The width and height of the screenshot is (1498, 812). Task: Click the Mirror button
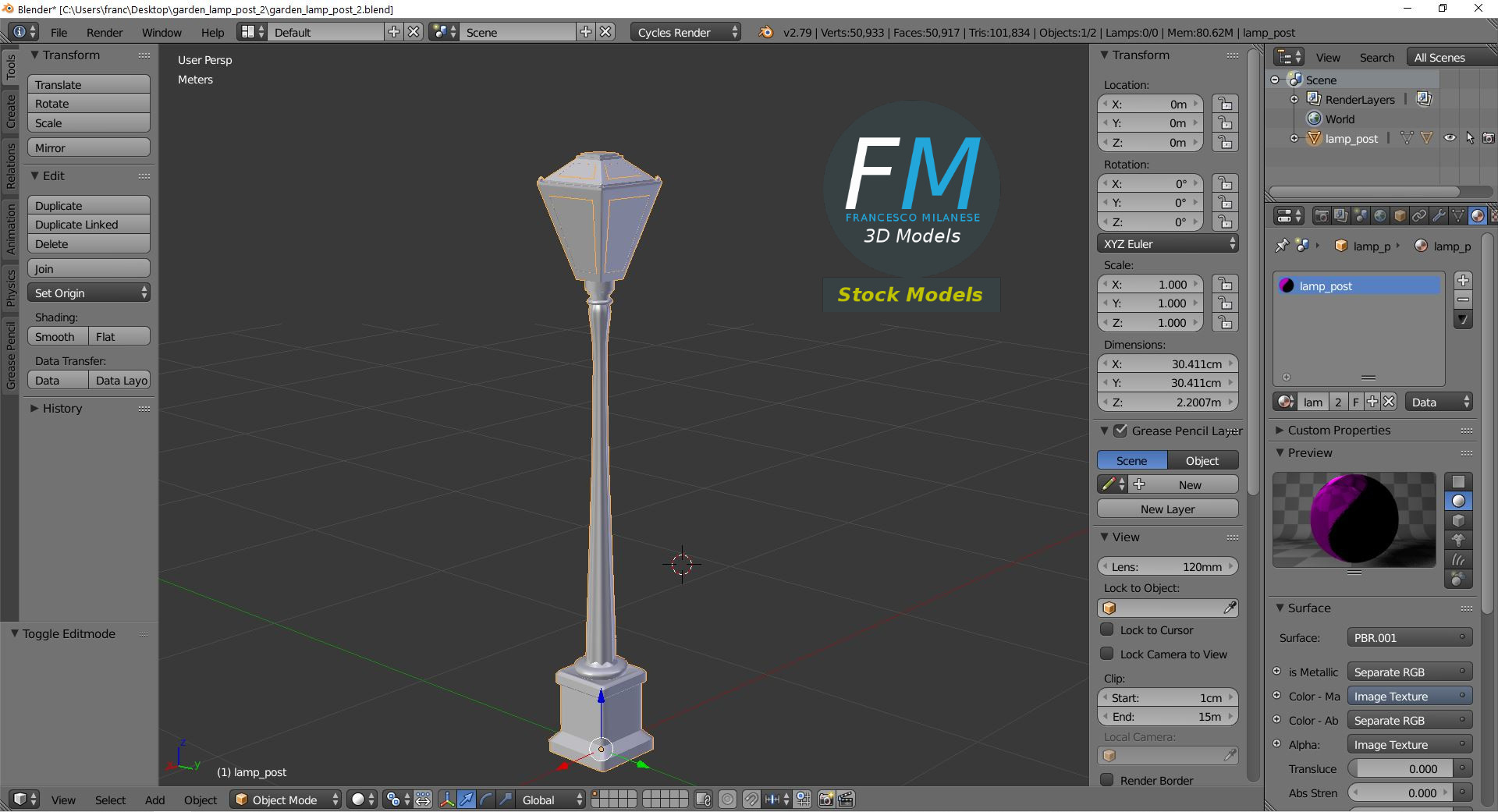click(x=89, y=147)
